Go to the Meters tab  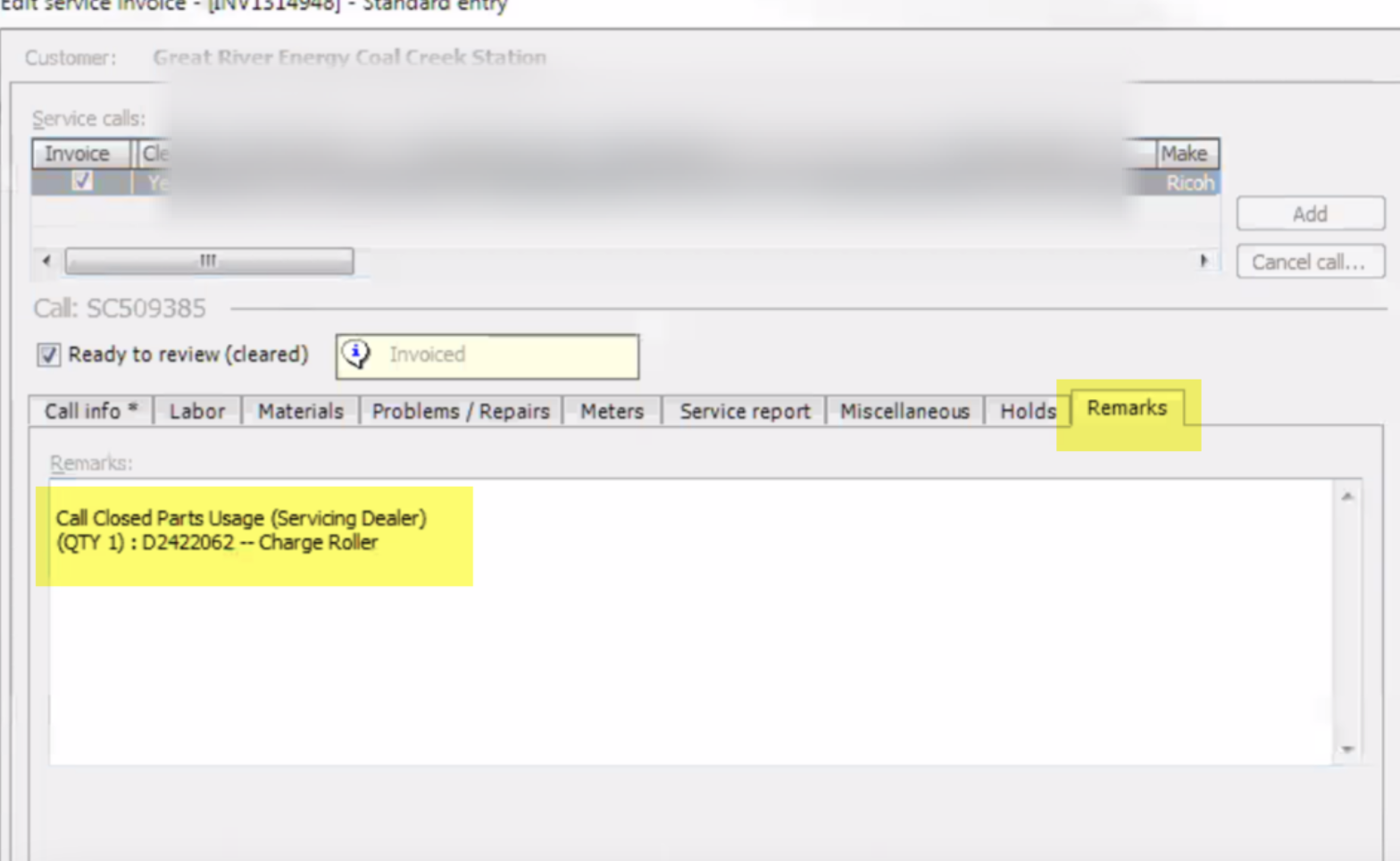pos(612,411)
